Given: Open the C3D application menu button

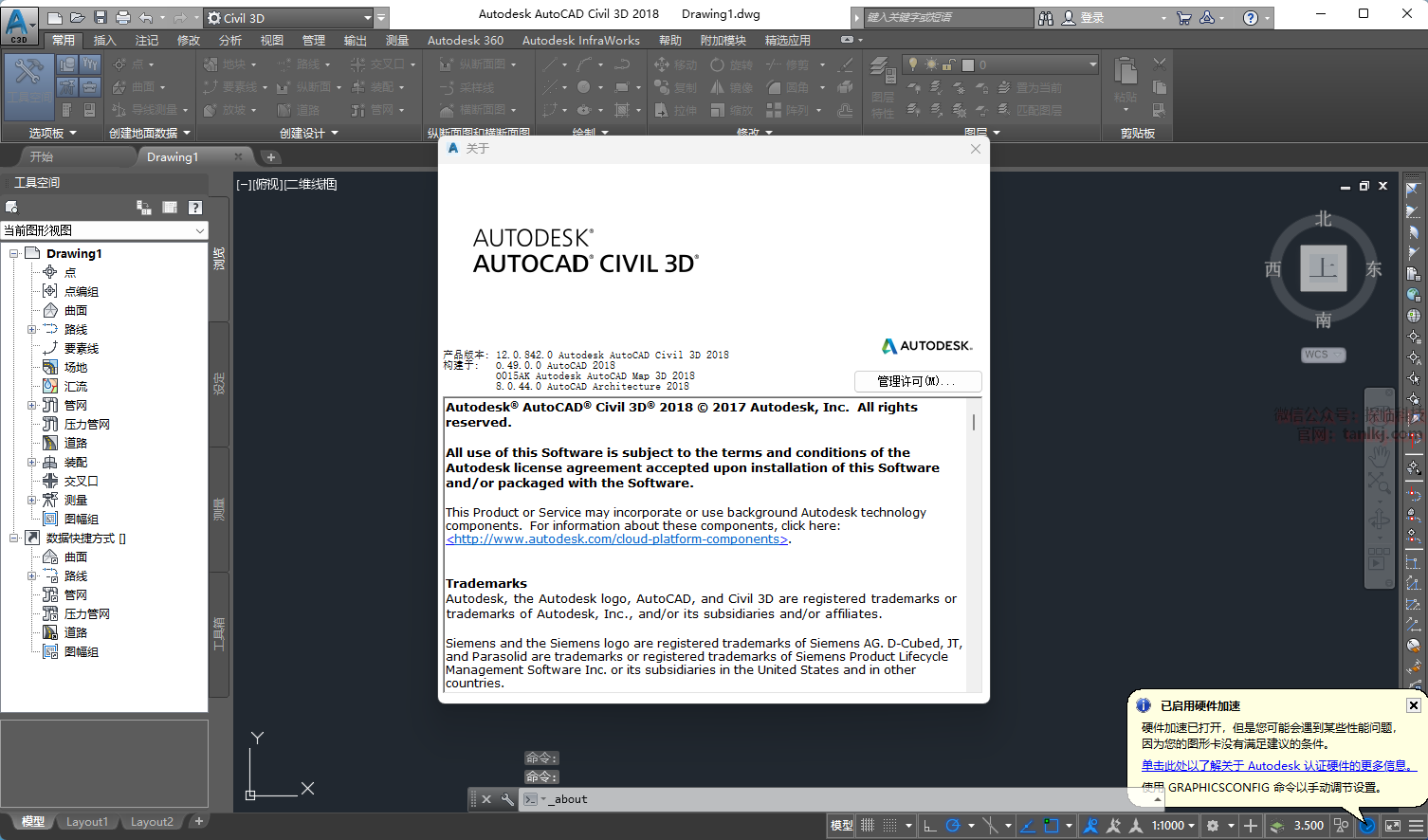Looking at the screenshot, I should point(18,24).
